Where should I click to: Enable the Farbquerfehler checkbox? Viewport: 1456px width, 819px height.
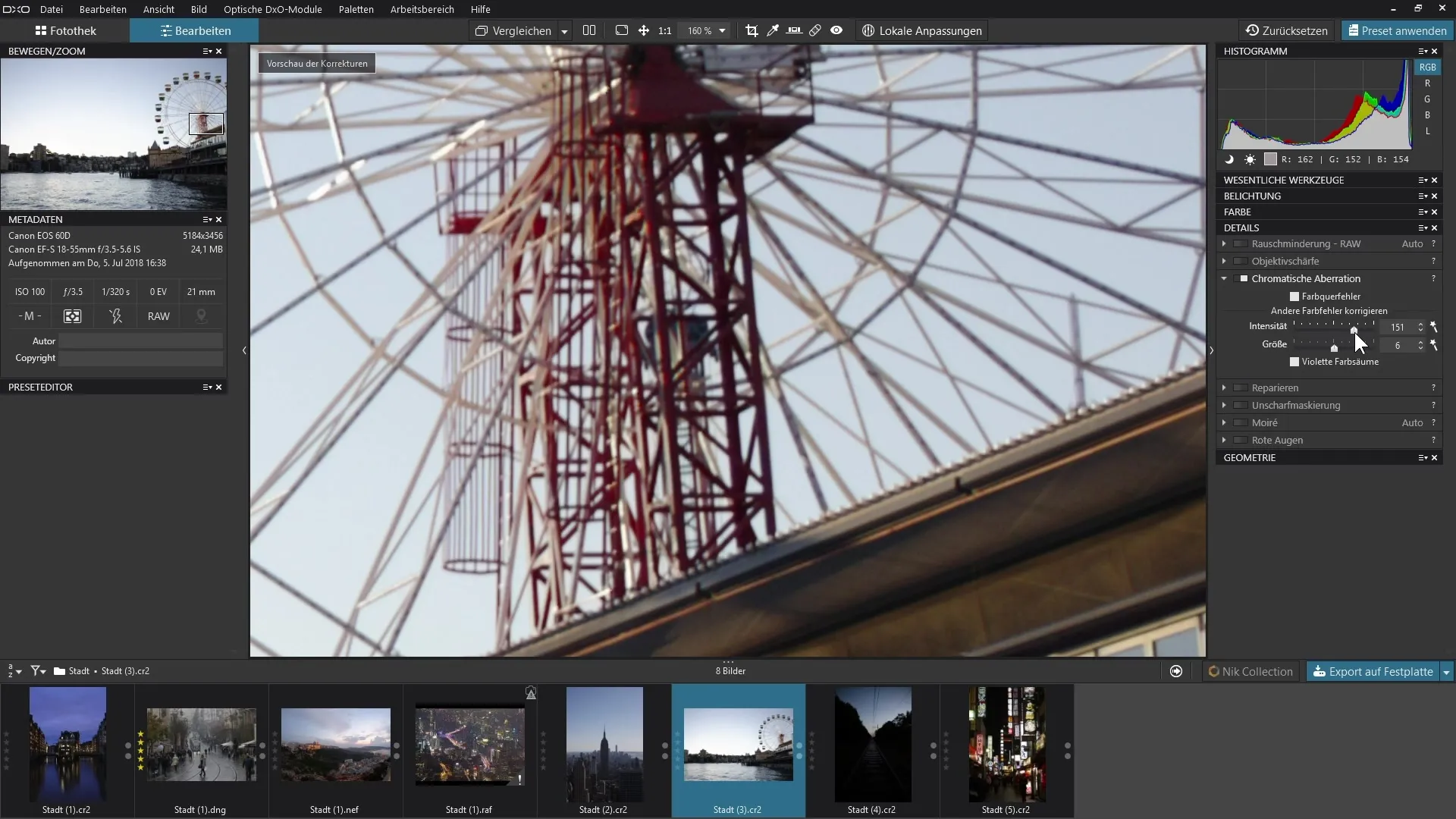(x=1294, y=297)
